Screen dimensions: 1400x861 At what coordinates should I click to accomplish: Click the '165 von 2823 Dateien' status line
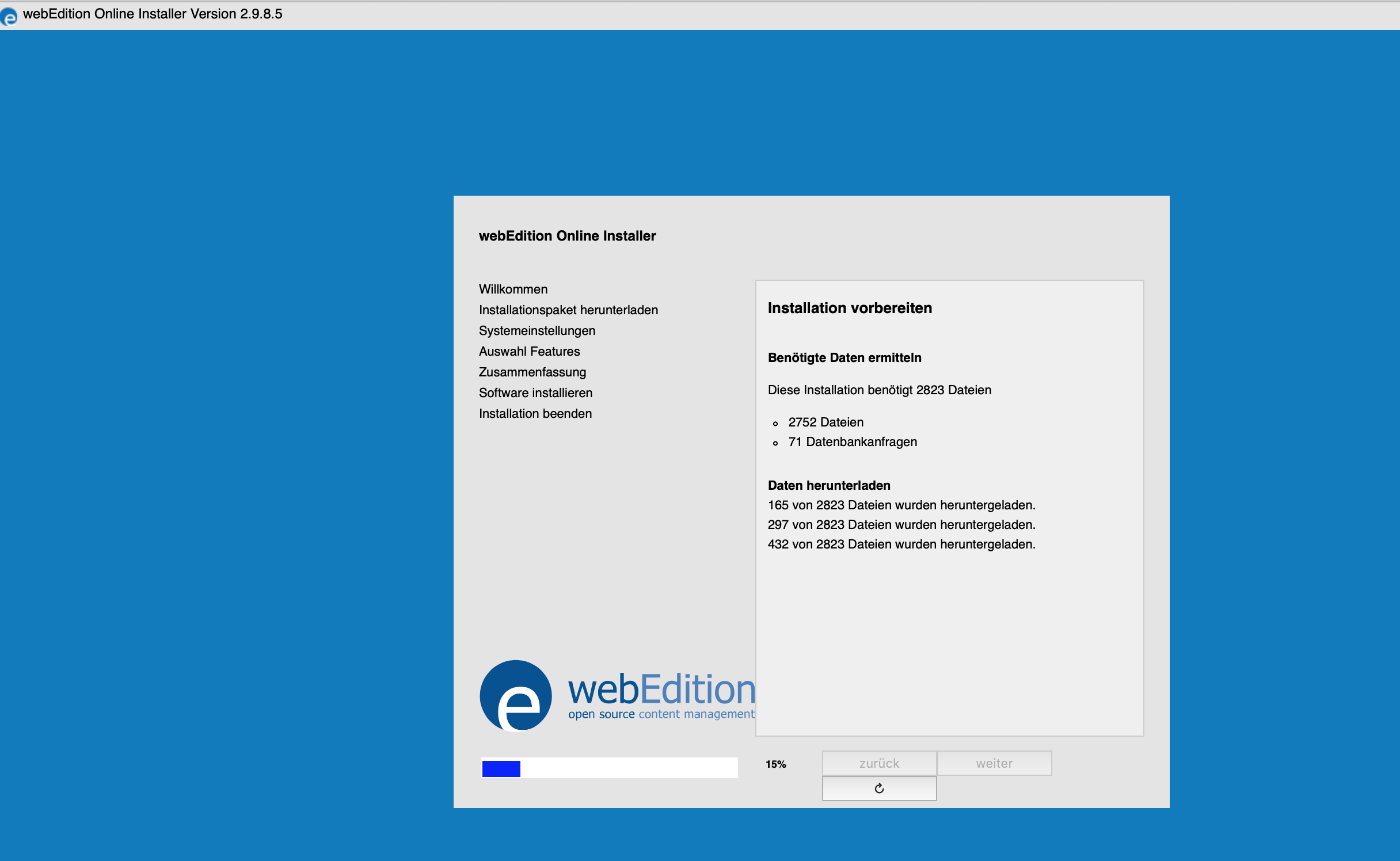click(x=901, y=505)
